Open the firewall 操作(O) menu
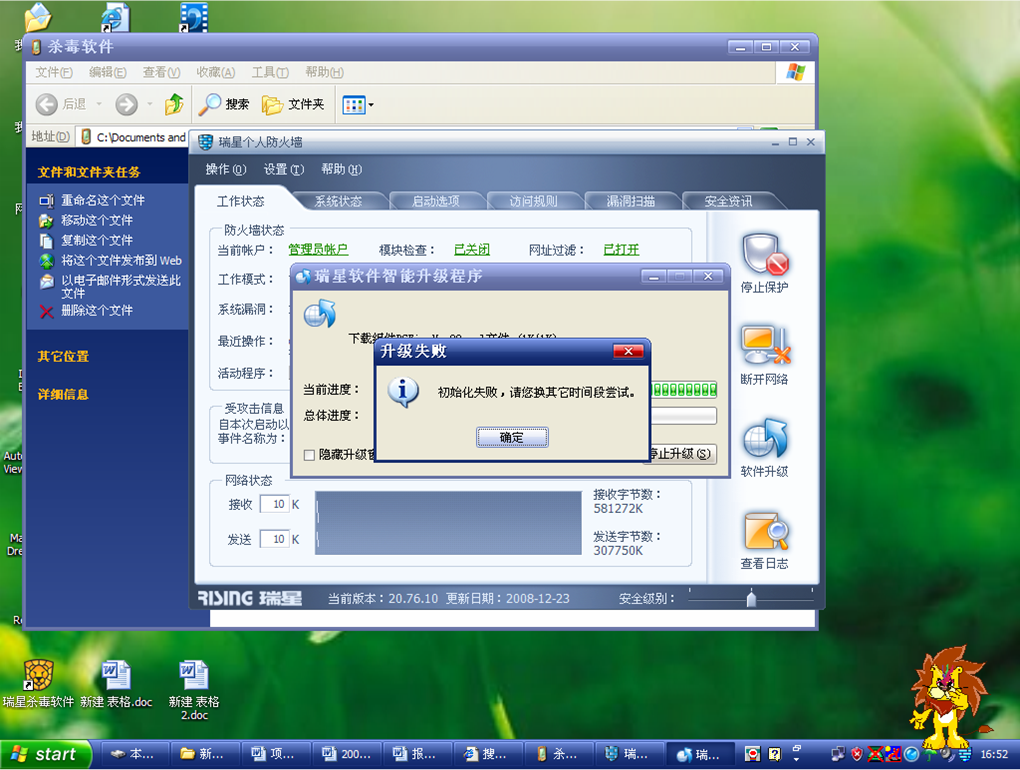 point(226,169)
